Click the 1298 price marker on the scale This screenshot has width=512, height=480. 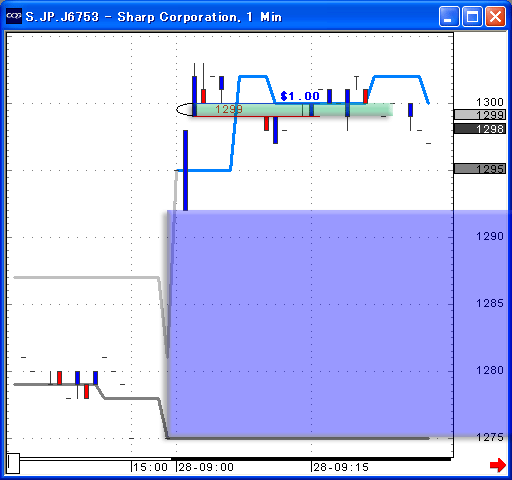point(480,129)
